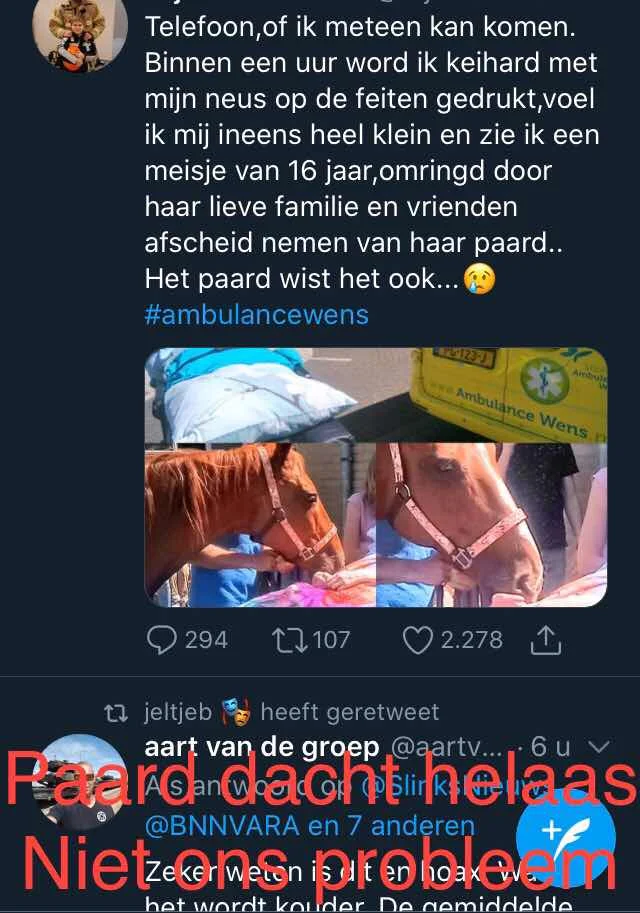Image resolution: width=640 pixels, height=913 pixels.
Task: Tap the 107 retweets count
Action: 331,640
